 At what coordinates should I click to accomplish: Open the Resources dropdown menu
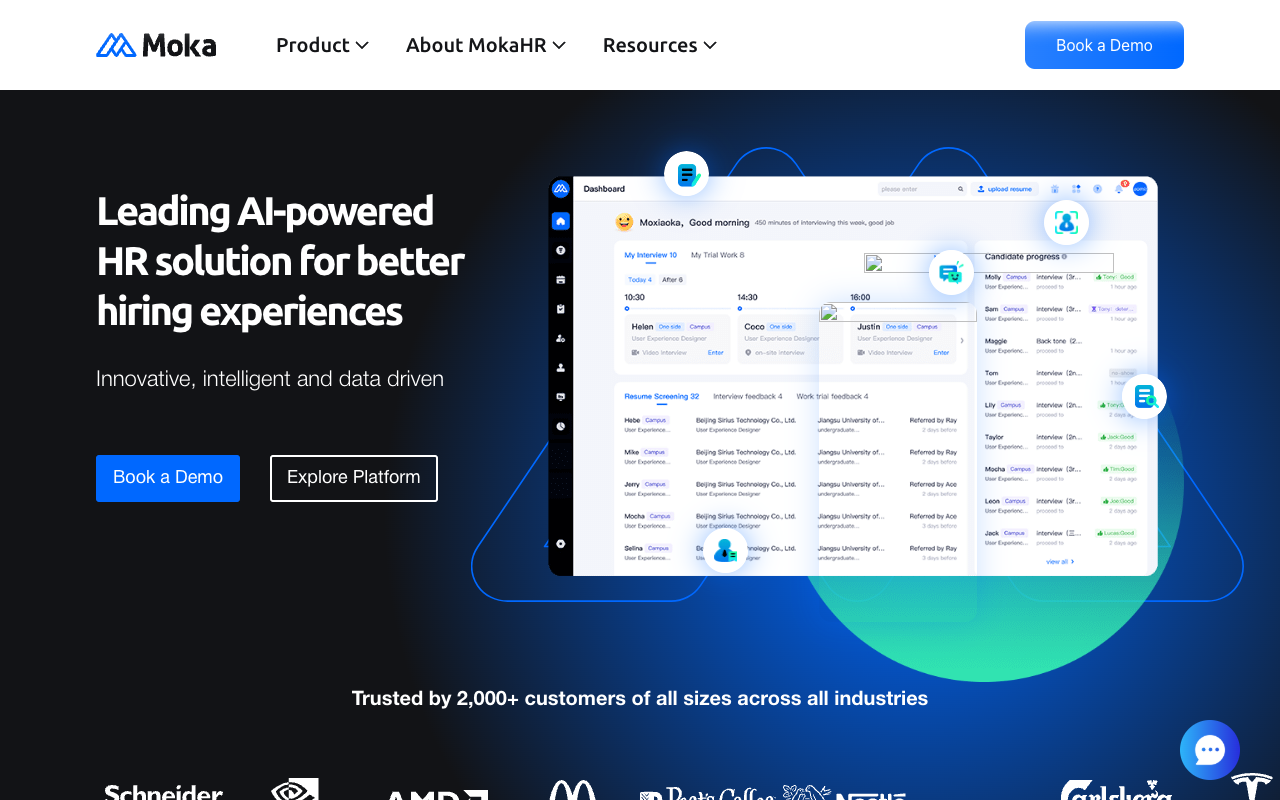(x=659, y=45)
